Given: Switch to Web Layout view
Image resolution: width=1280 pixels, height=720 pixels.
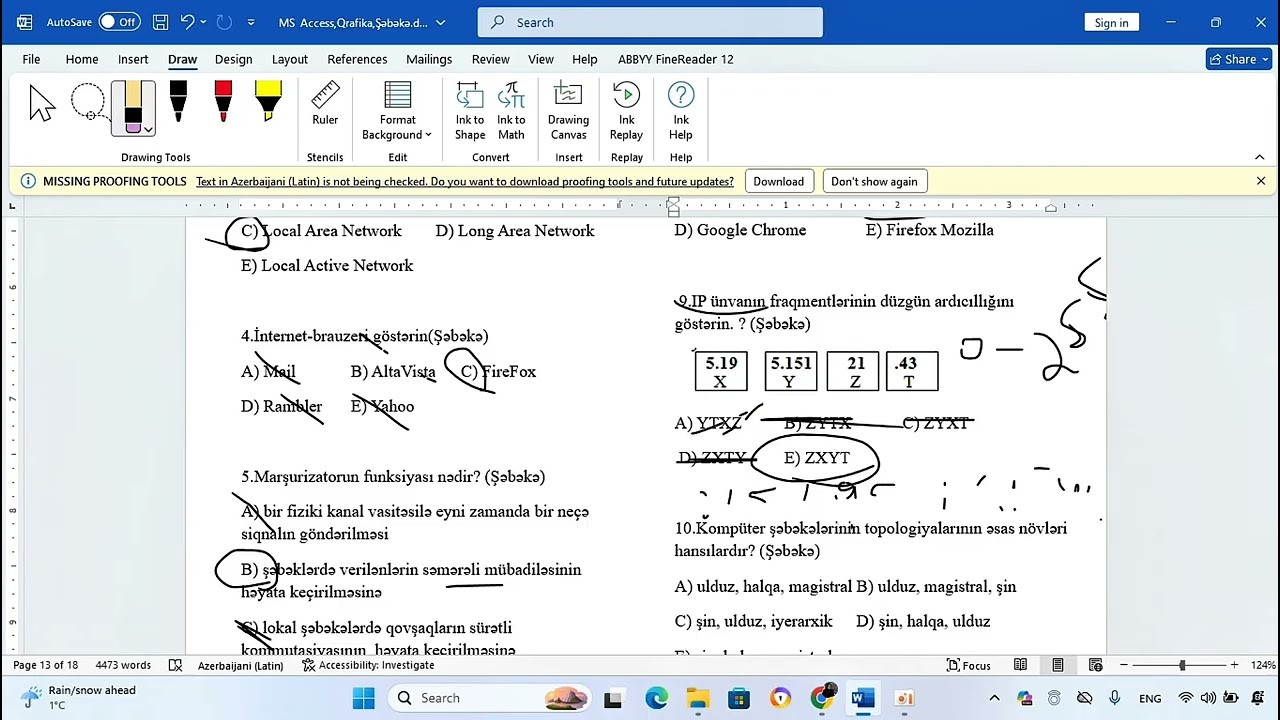Looking at the screenshot, I should 1096,665.
